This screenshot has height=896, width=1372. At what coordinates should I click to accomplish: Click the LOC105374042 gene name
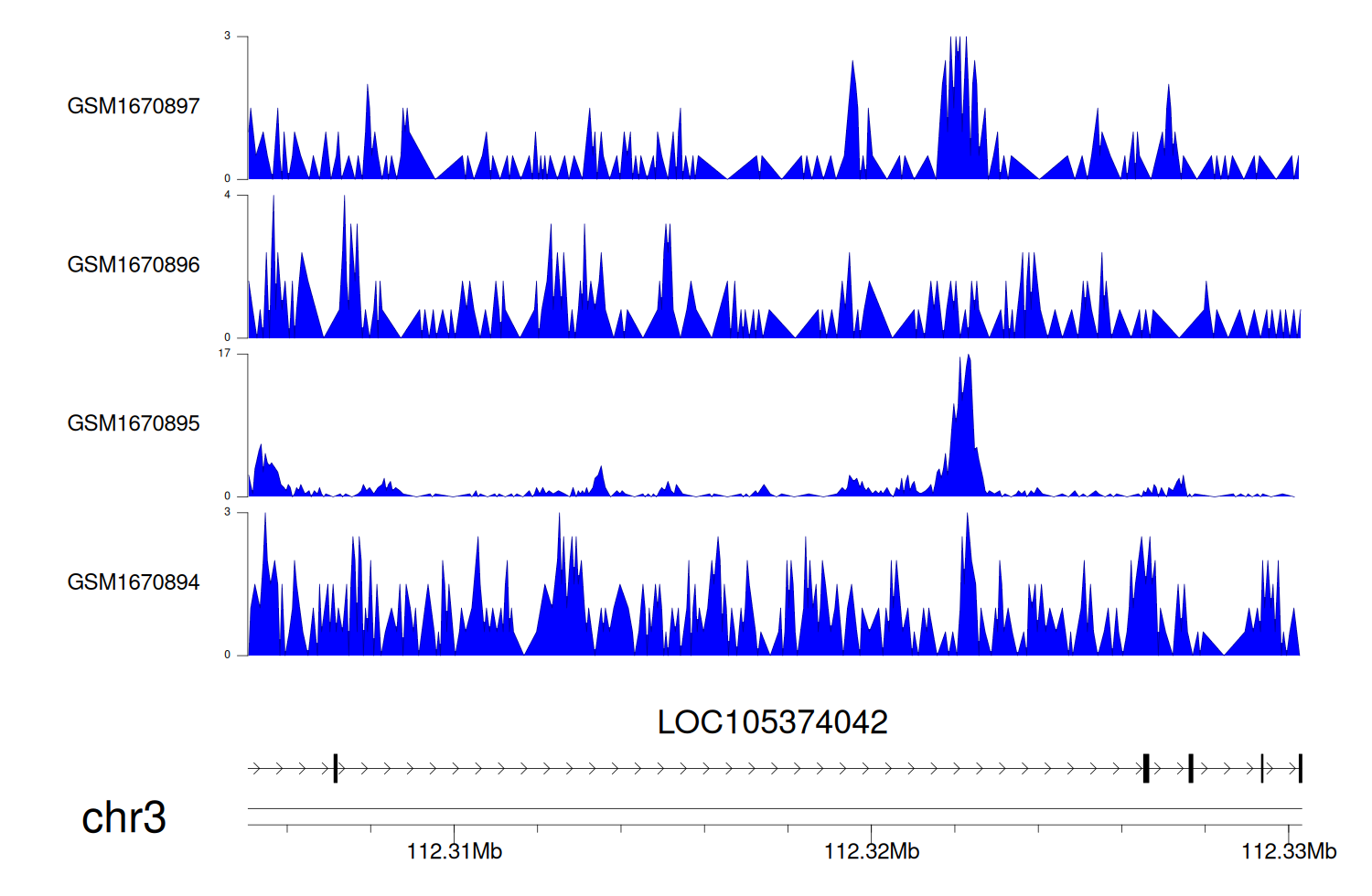[x=772, y=722]
